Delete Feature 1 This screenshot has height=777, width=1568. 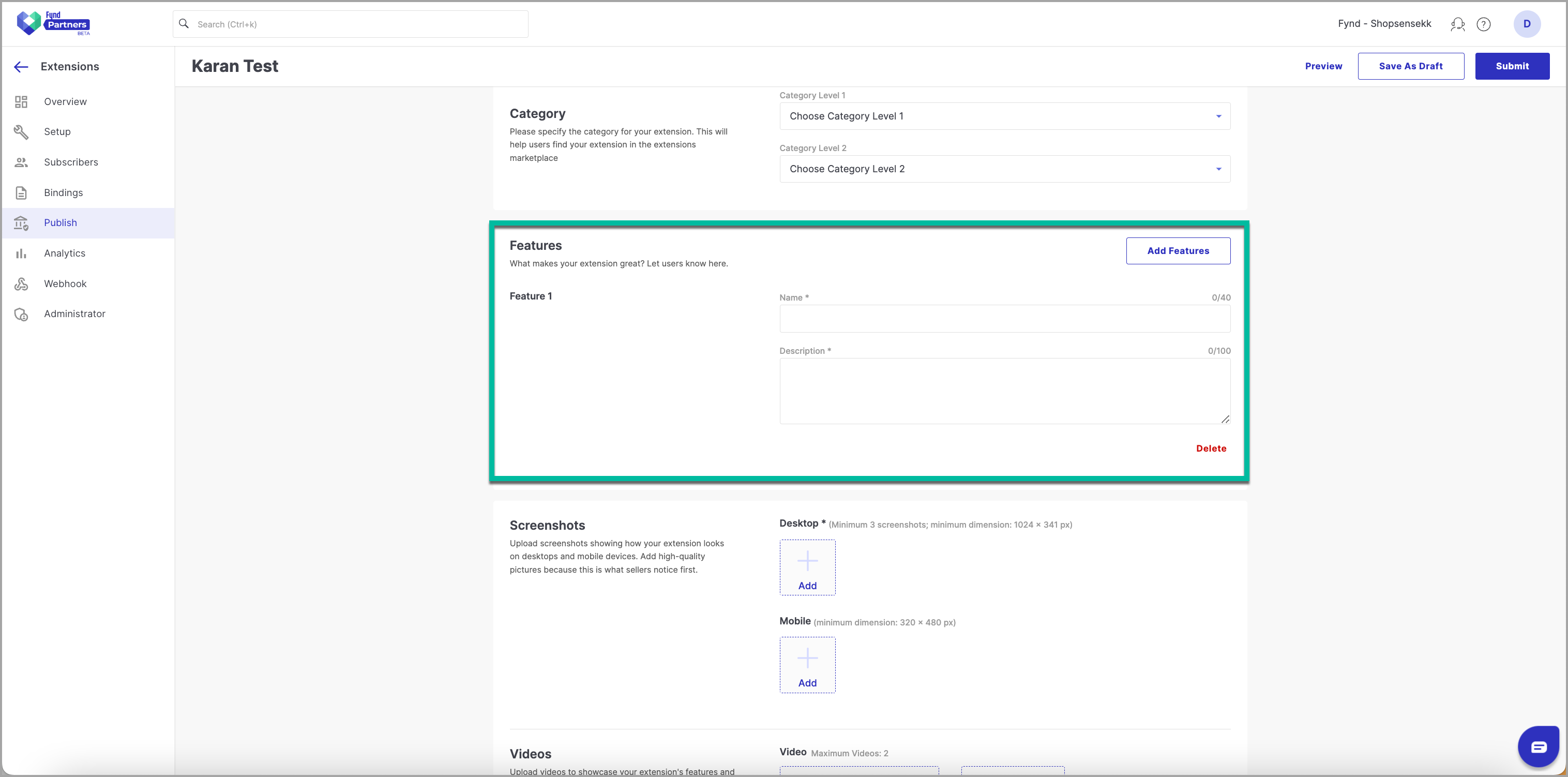(1211, 449)
